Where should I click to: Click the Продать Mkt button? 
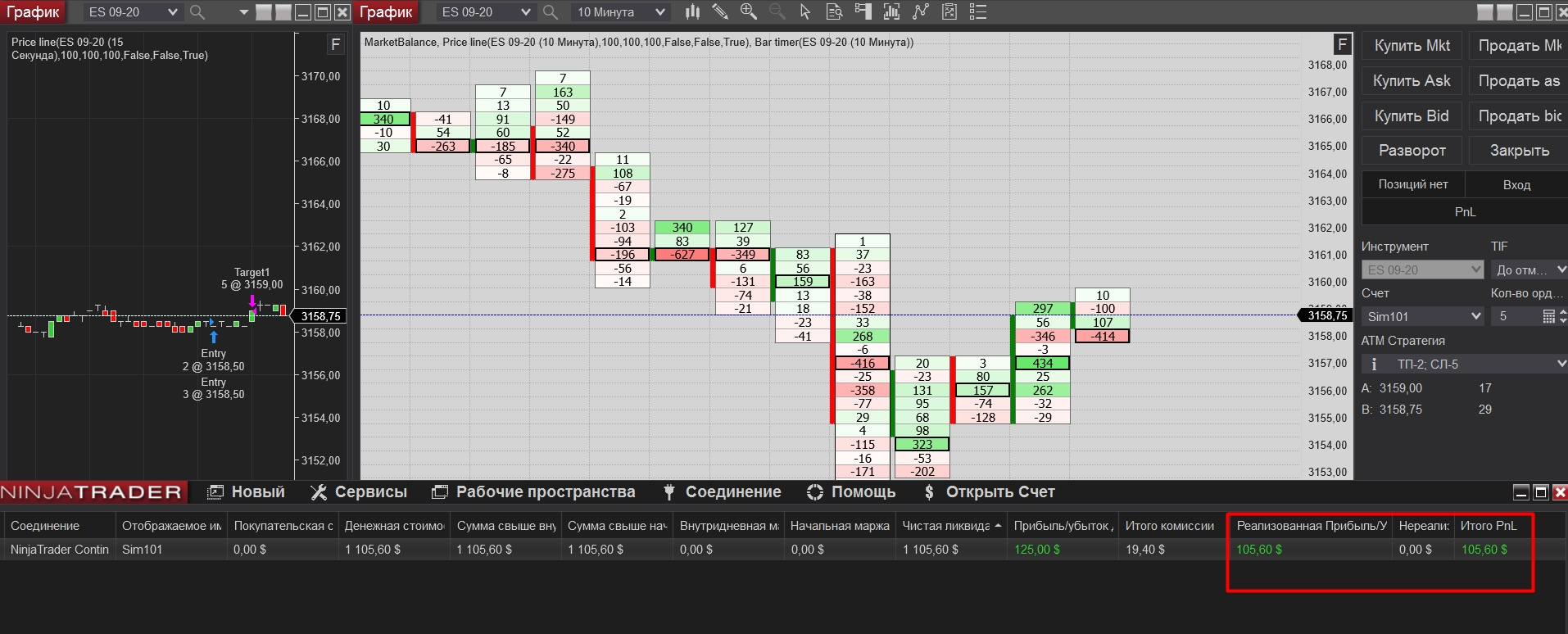[x=1518, y=46]
